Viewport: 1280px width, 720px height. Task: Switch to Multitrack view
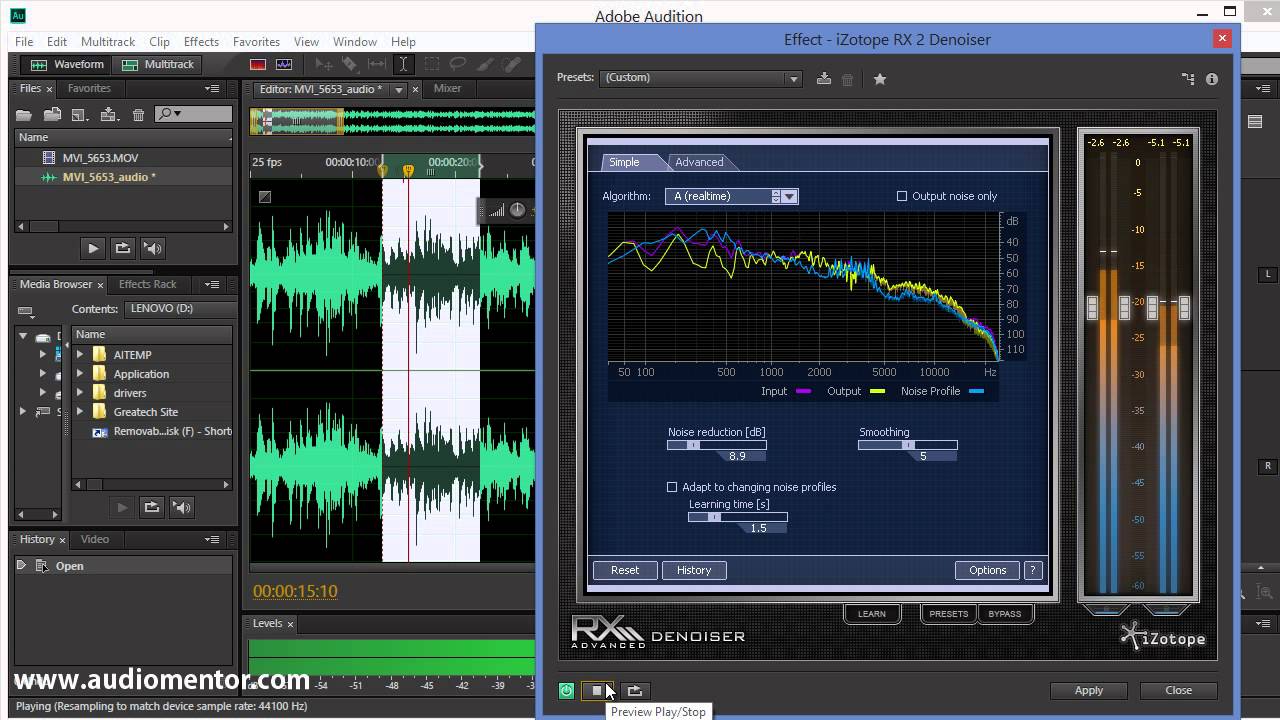(157, 64)
